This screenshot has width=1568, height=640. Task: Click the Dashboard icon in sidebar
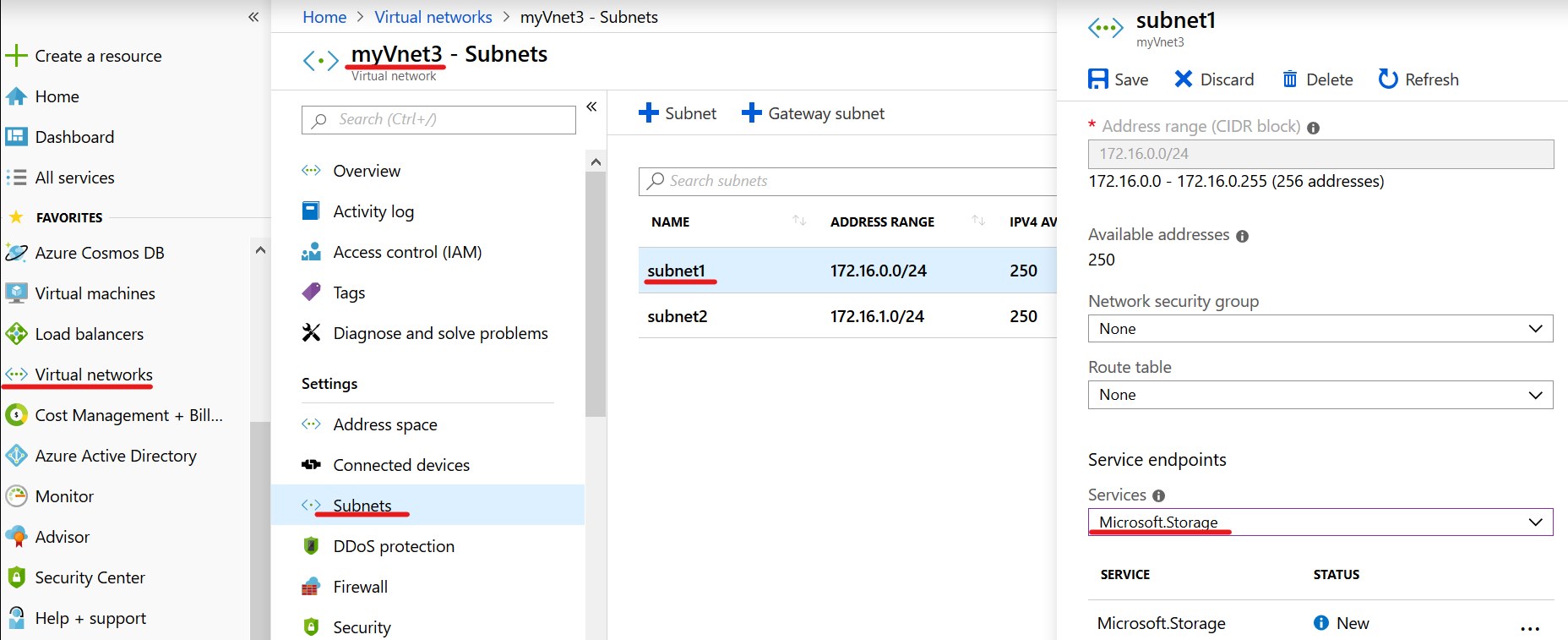(16, 137)
